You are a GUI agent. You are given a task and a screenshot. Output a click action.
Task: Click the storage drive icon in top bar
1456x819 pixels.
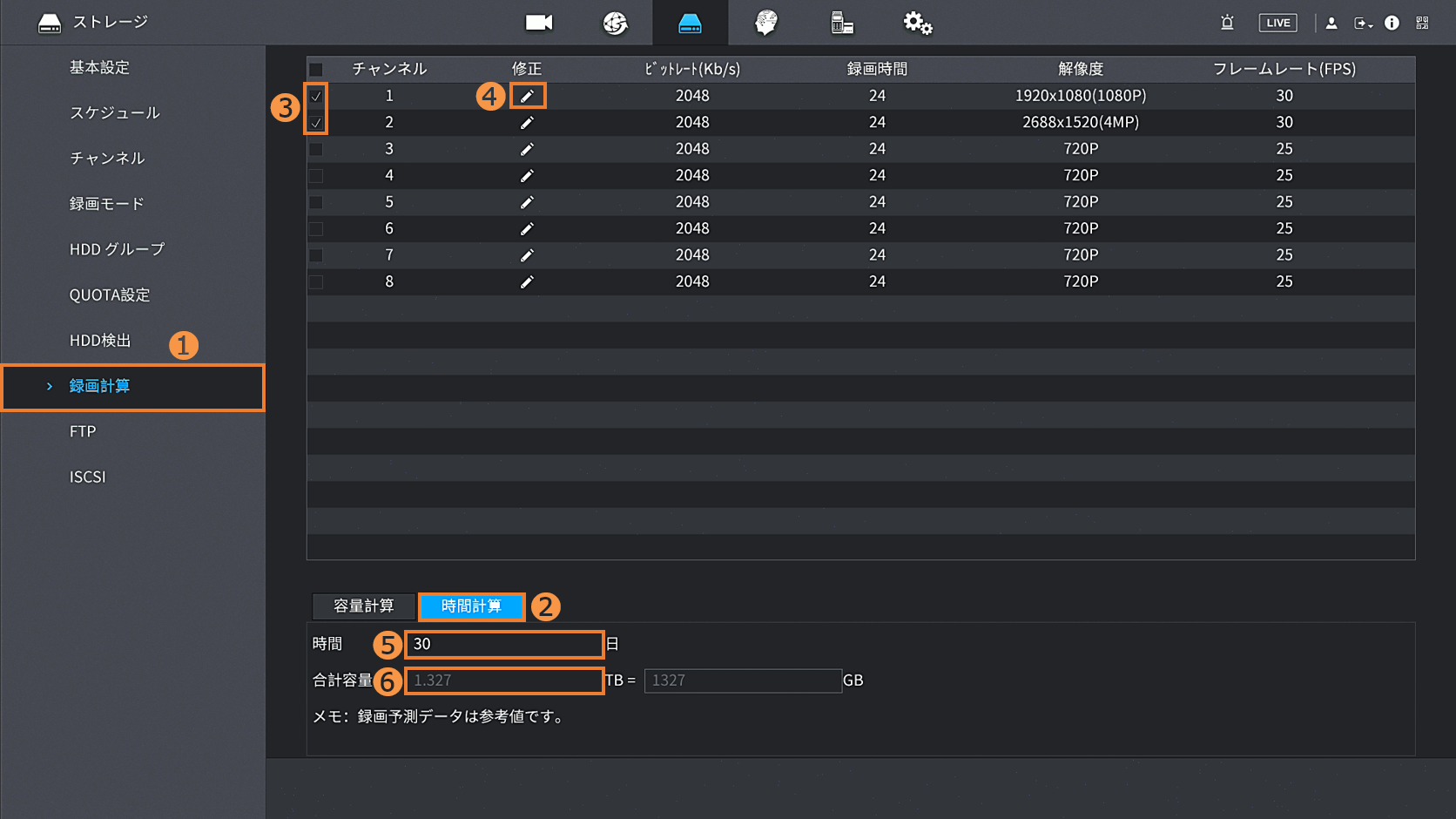[690, 23]
